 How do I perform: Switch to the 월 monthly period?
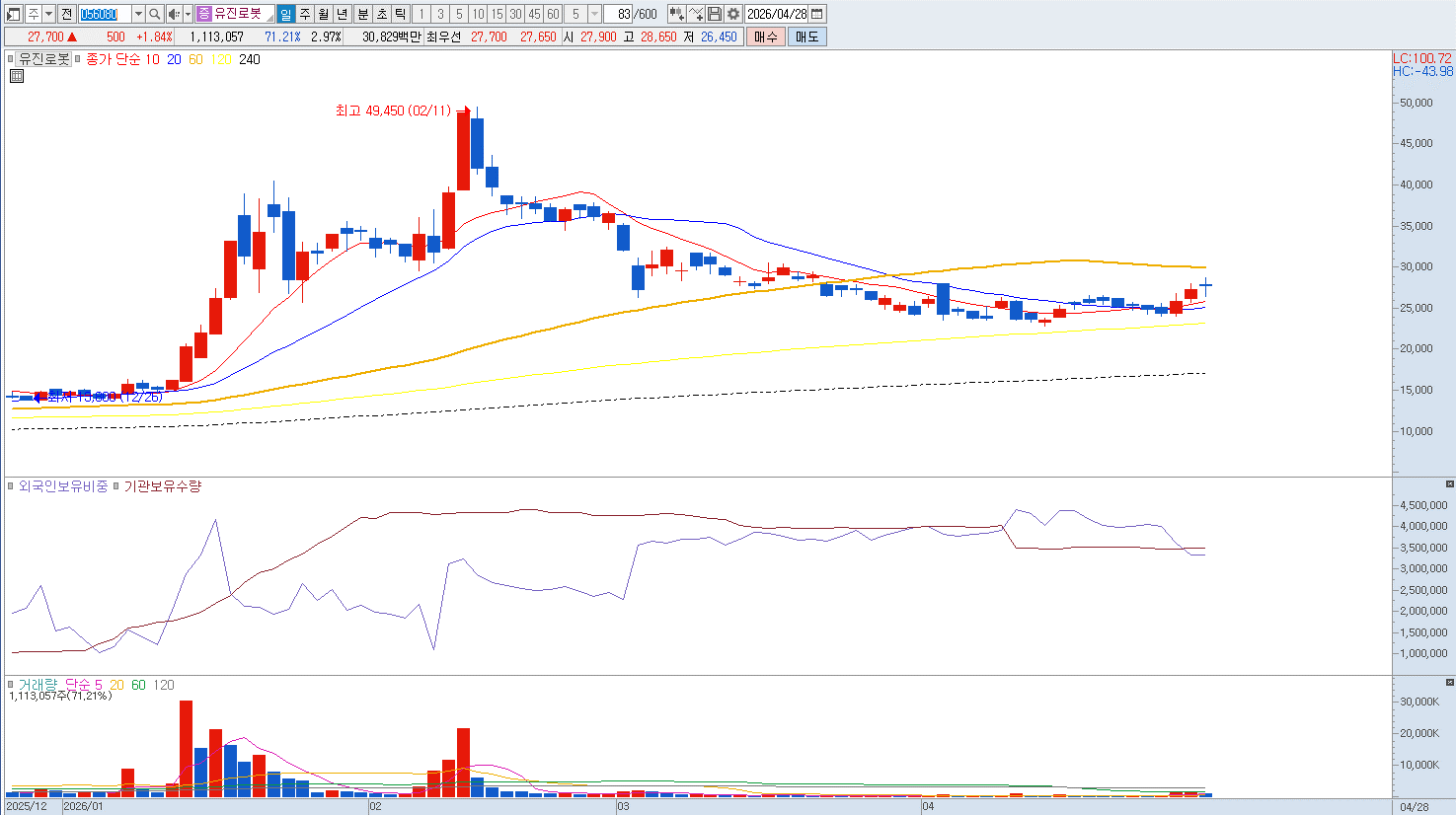tap(323, 14)
